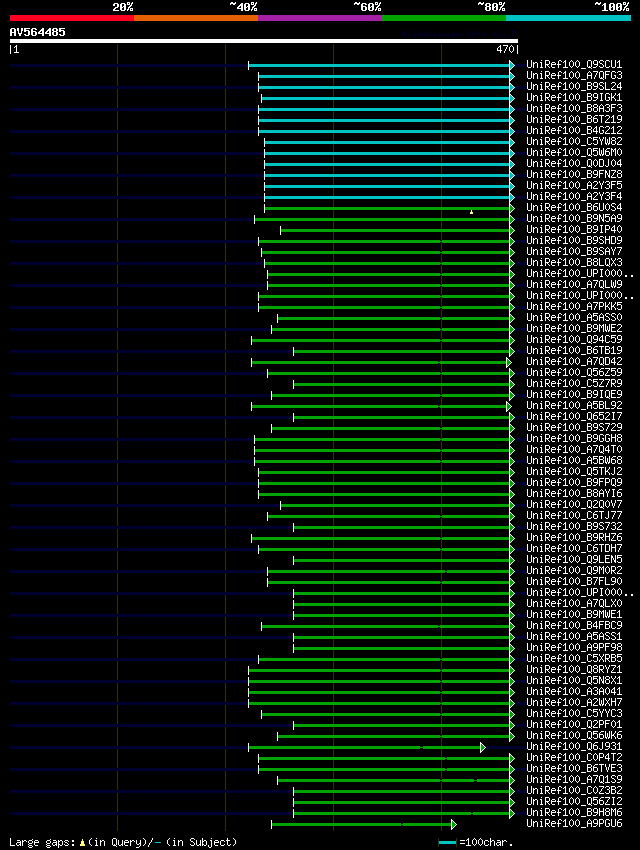640x850 pixels.
Task: Open hit UniRef100_C6TJ77
Action: (x=574, y=516)
